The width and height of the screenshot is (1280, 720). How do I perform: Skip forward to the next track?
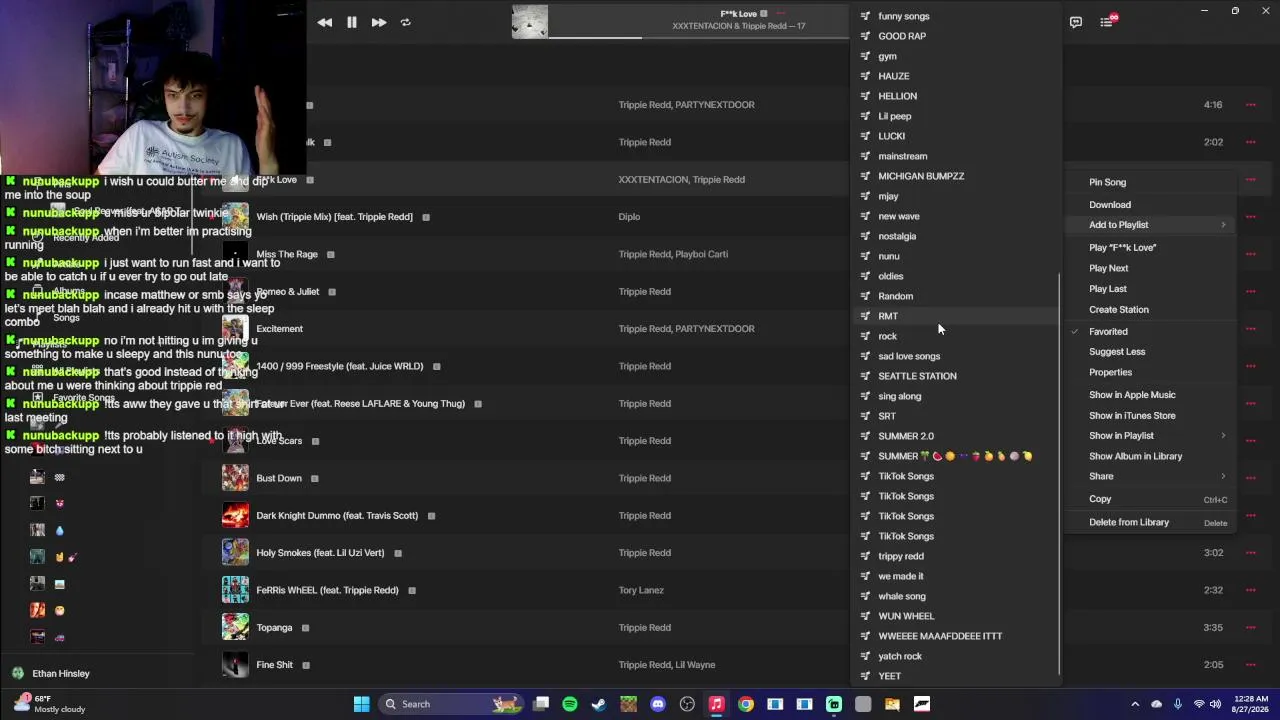click(x=379, y=22)
